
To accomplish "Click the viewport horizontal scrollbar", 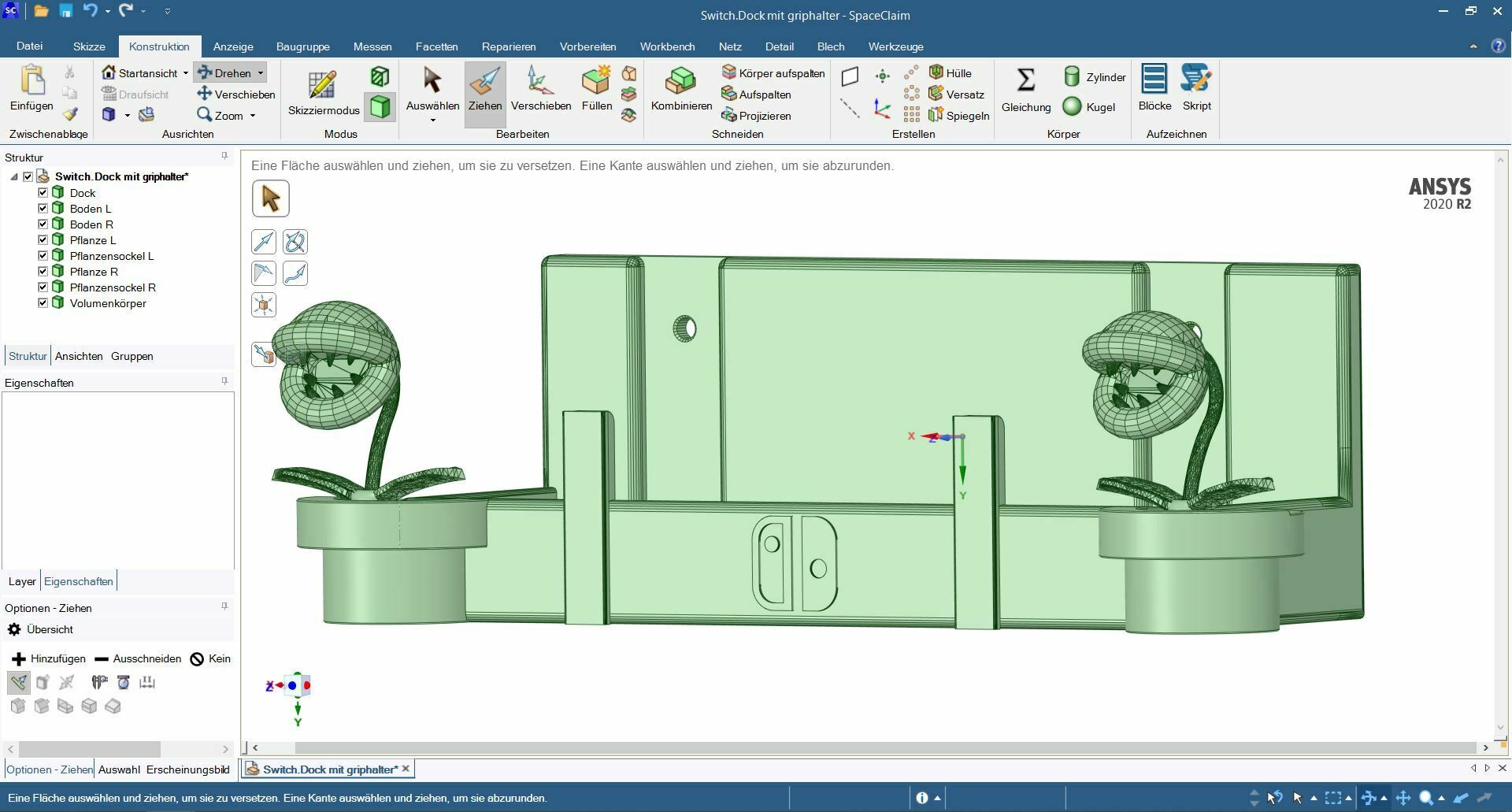I will [866, 747].
